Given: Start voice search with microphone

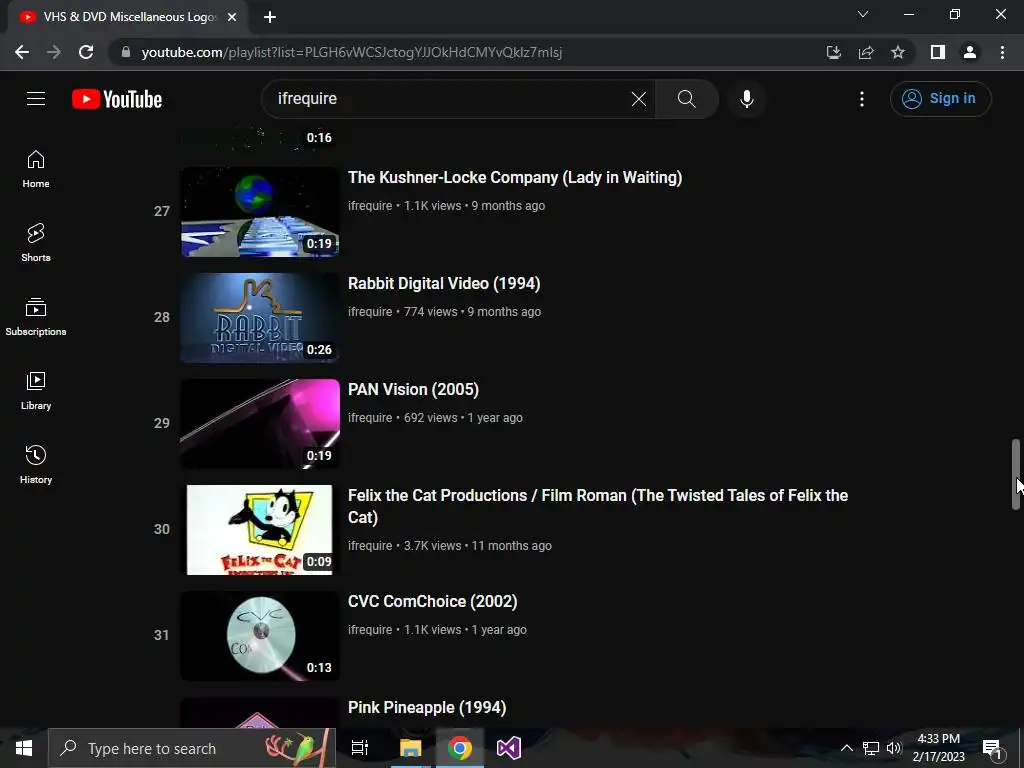Looking at the screenshot, I should (747, 99).
